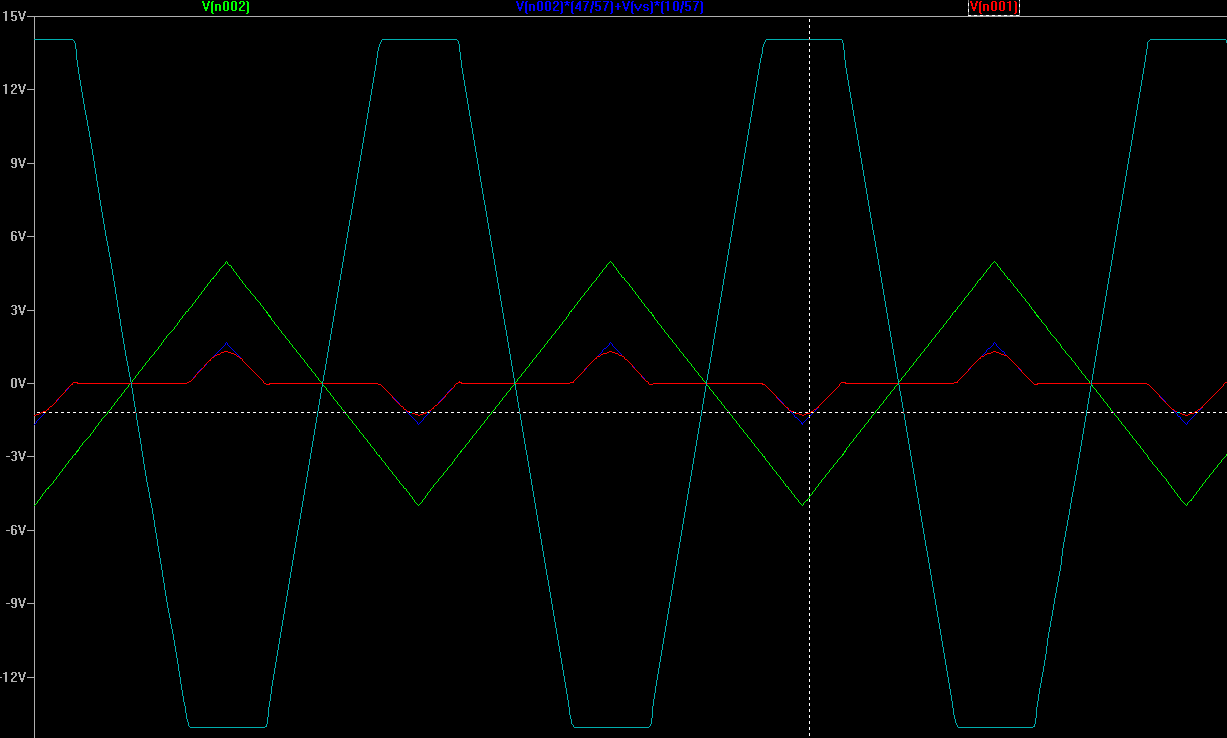Click the 0V vertical axis label

(x=16, y=383)
